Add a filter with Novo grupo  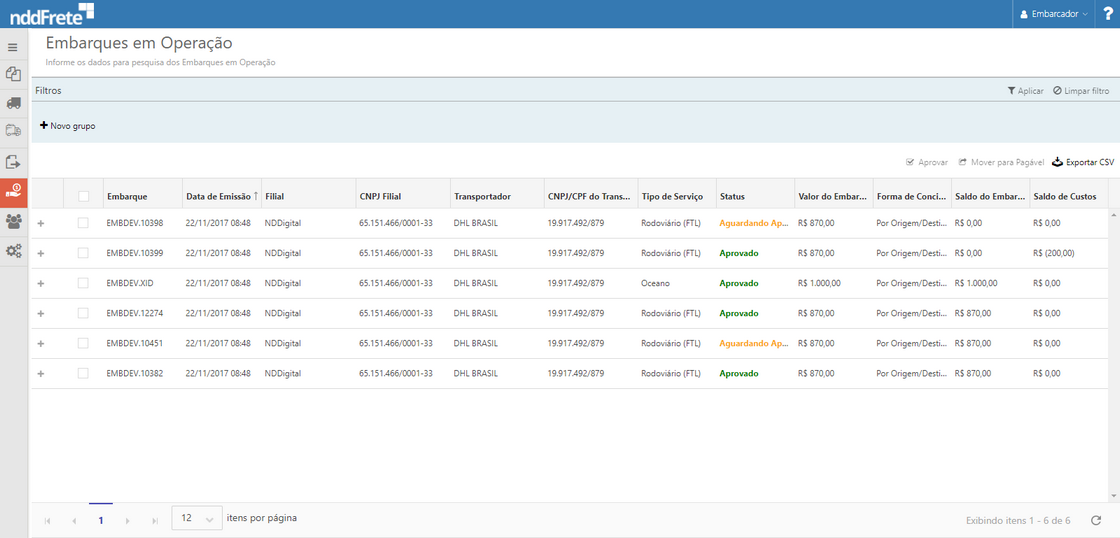point(68,126)
